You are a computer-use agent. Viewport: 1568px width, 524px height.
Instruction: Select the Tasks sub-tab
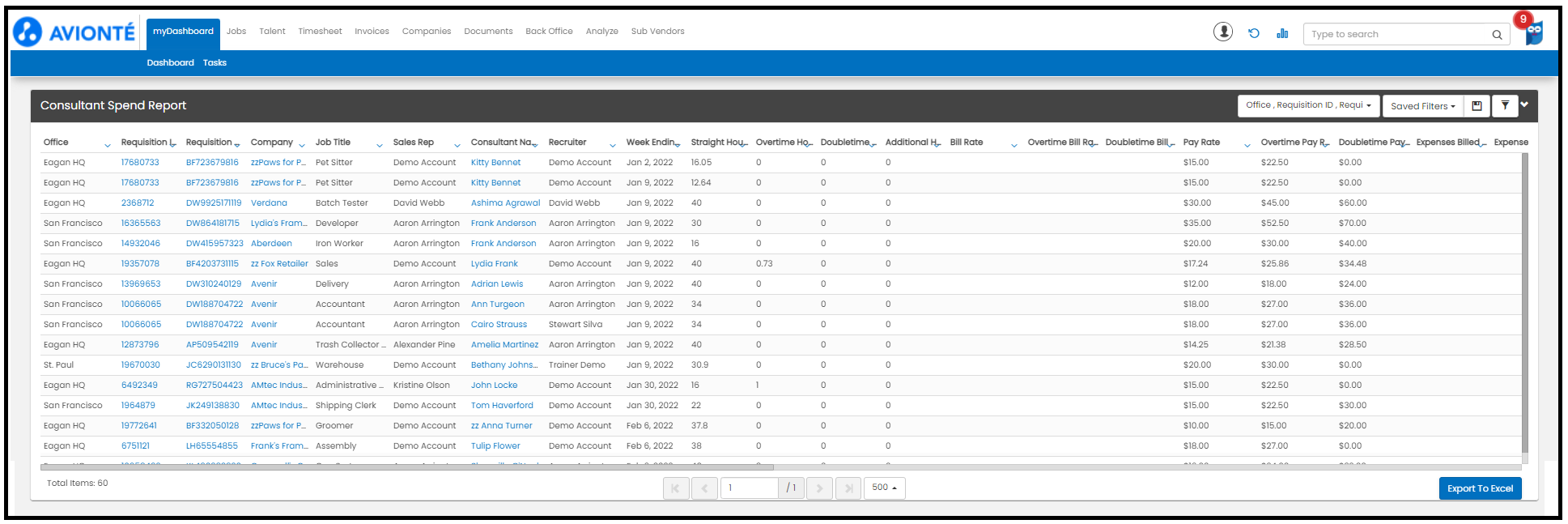(215, 63)
